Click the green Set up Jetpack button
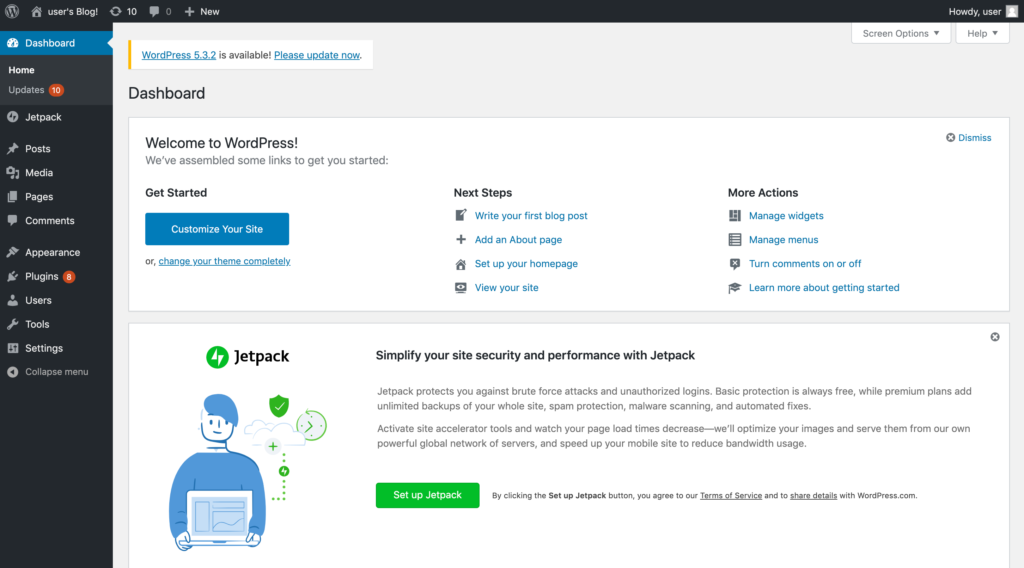Viewport: 1024px width, 568px height. tap(427, 495)
